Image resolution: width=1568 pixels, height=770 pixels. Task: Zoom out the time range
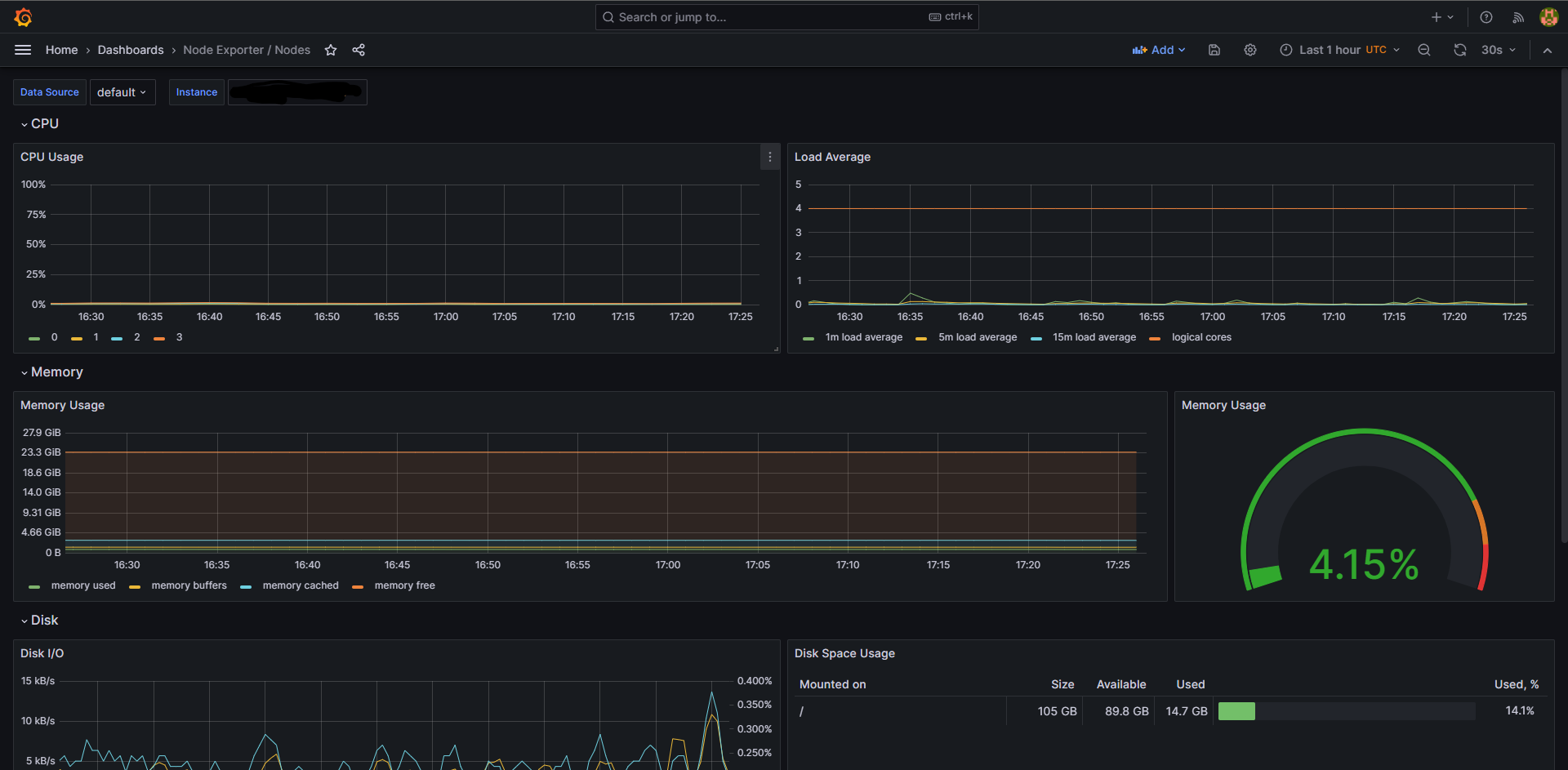click(x=1423, y=50)
